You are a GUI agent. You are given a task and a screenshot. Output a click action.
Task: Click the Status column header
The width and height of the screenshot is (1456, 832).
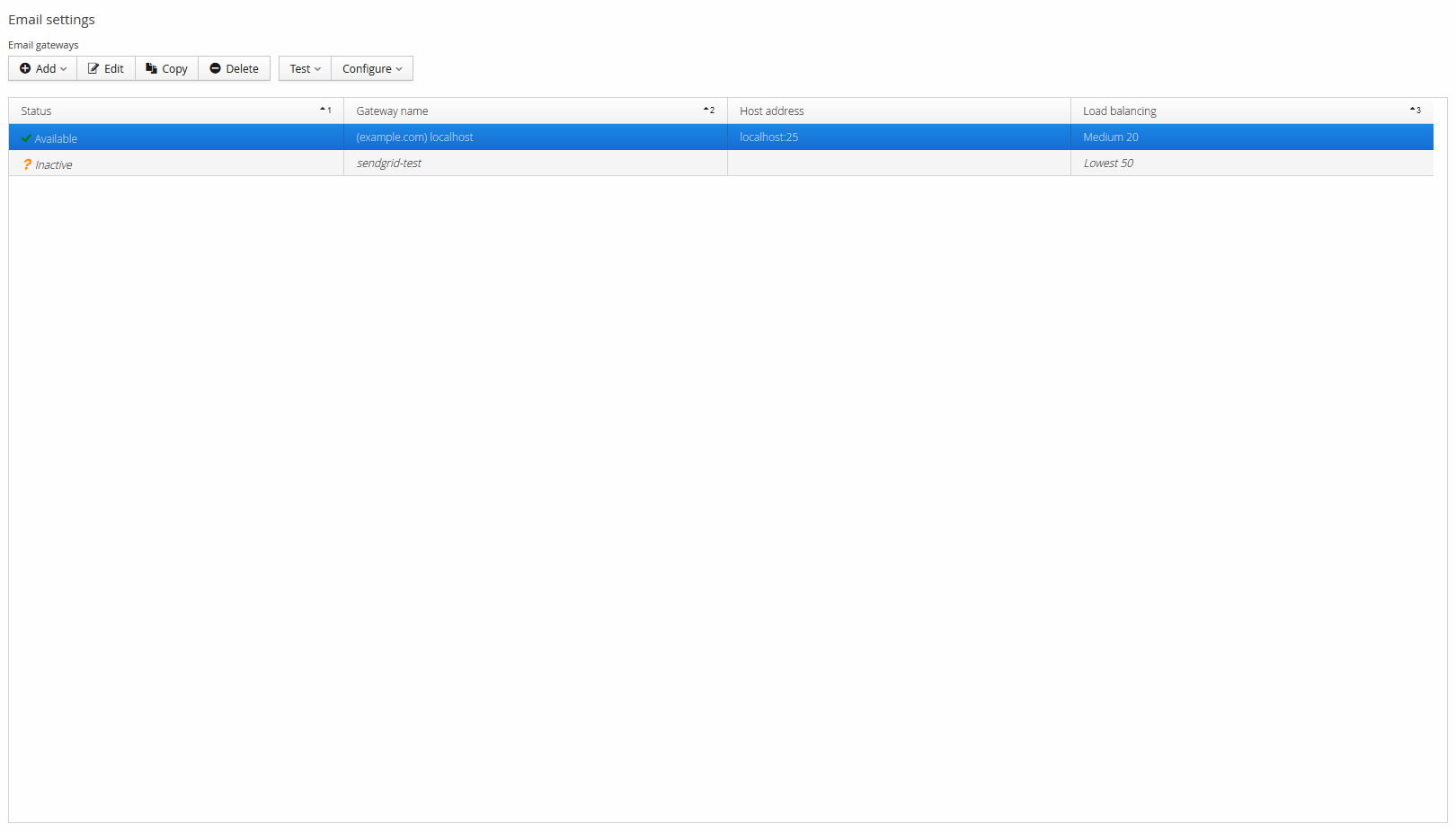pos(37,111)
